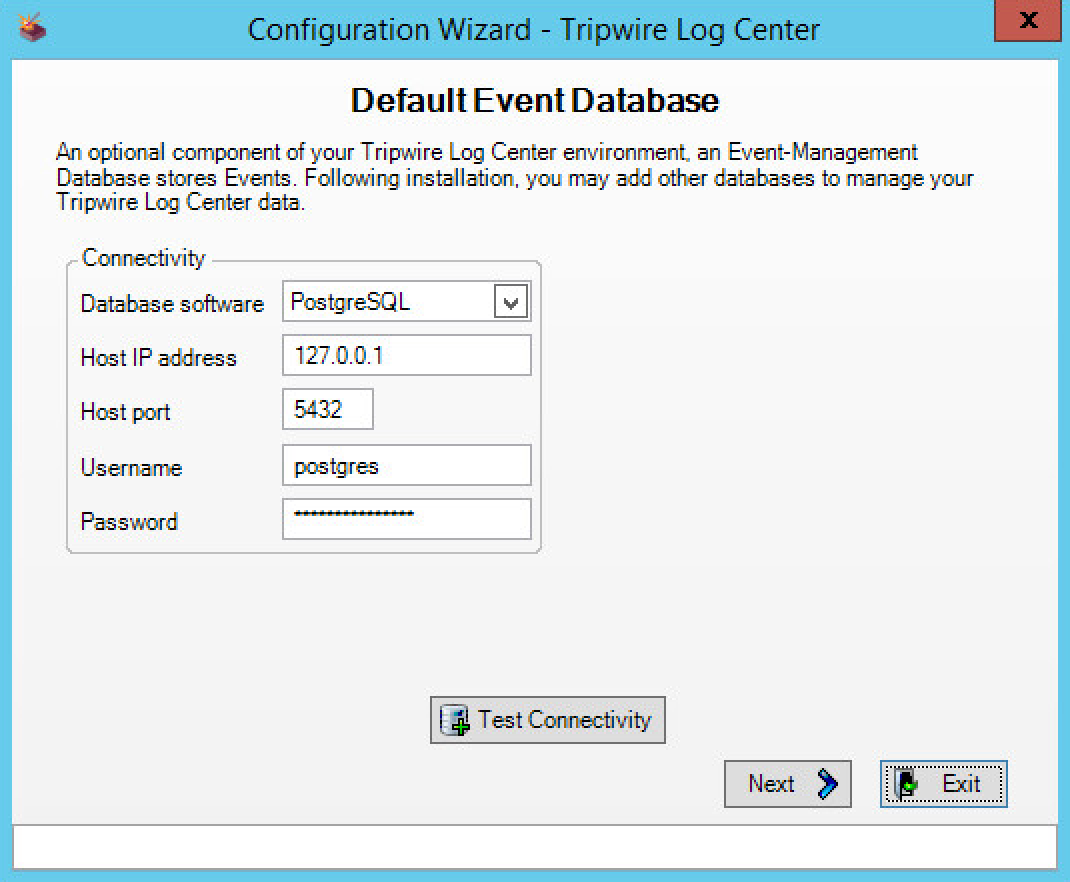
Task: Expand the Database software dropdown arrow
Action: [511, 303]
